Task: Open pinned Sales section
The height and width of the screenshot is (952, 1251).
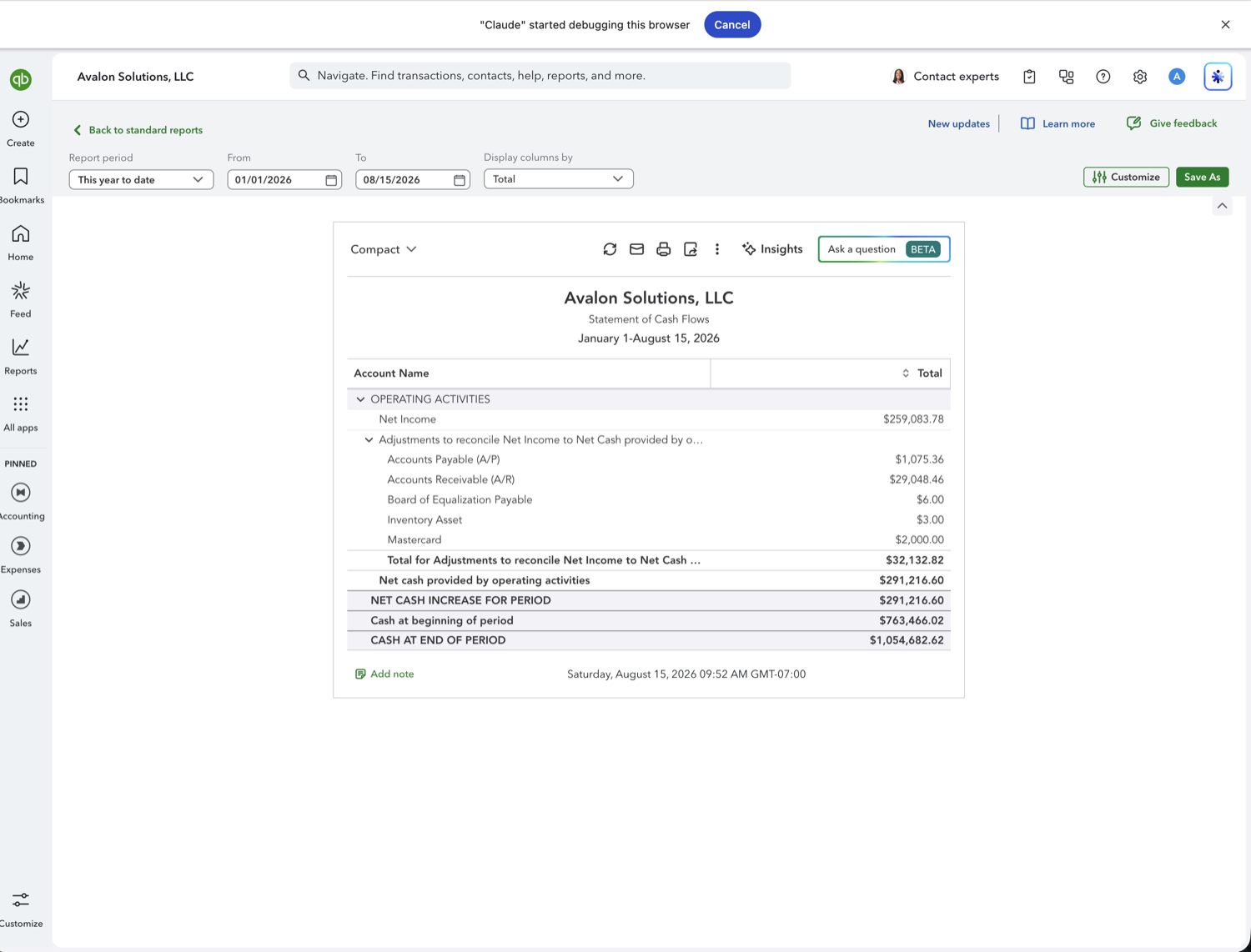Action: click(21, 609)
